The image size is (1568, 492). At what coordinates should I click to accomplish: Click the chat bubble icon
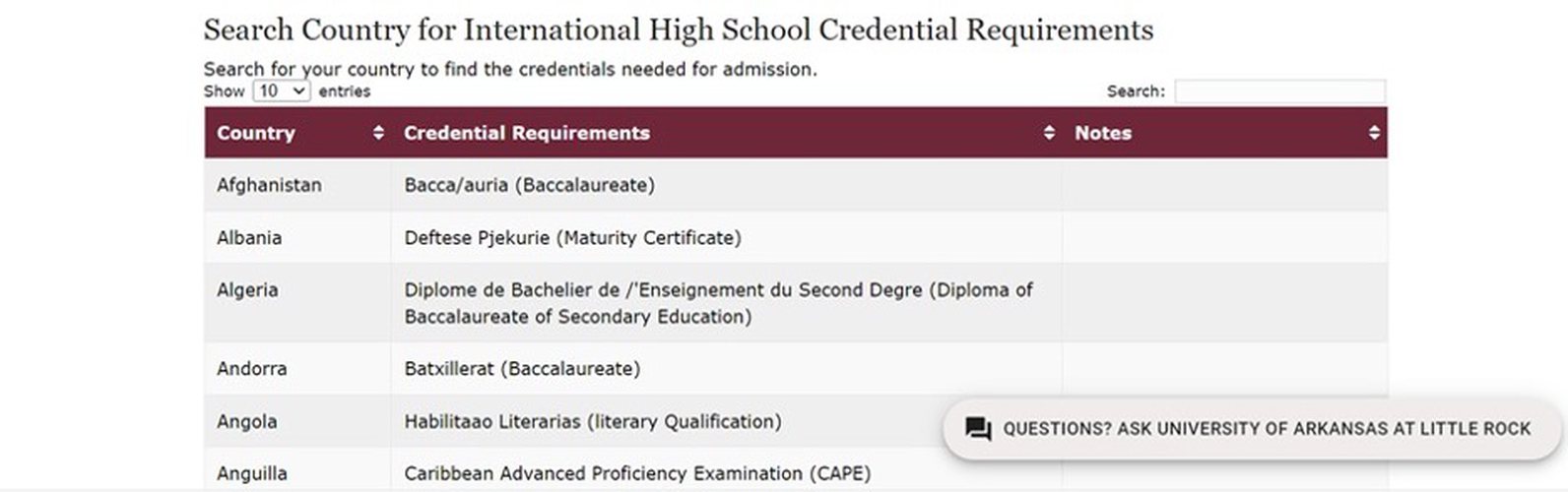pyautogui.click(x=978, y=429)
